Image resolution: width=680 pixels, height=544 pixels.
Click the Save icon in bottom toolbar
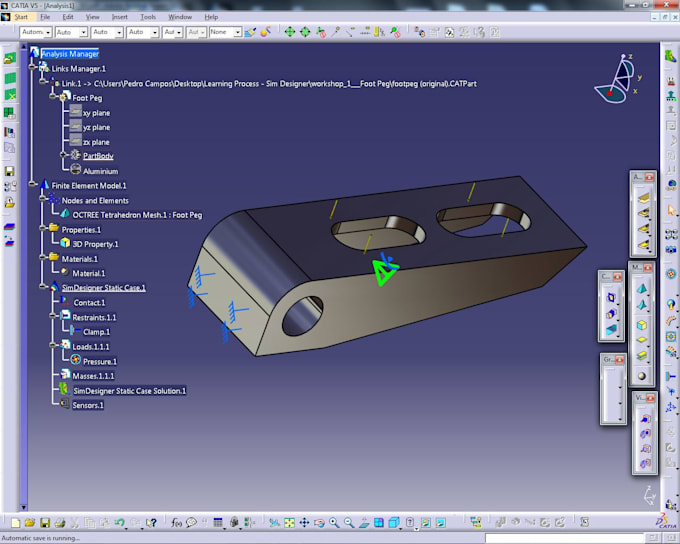45,522
